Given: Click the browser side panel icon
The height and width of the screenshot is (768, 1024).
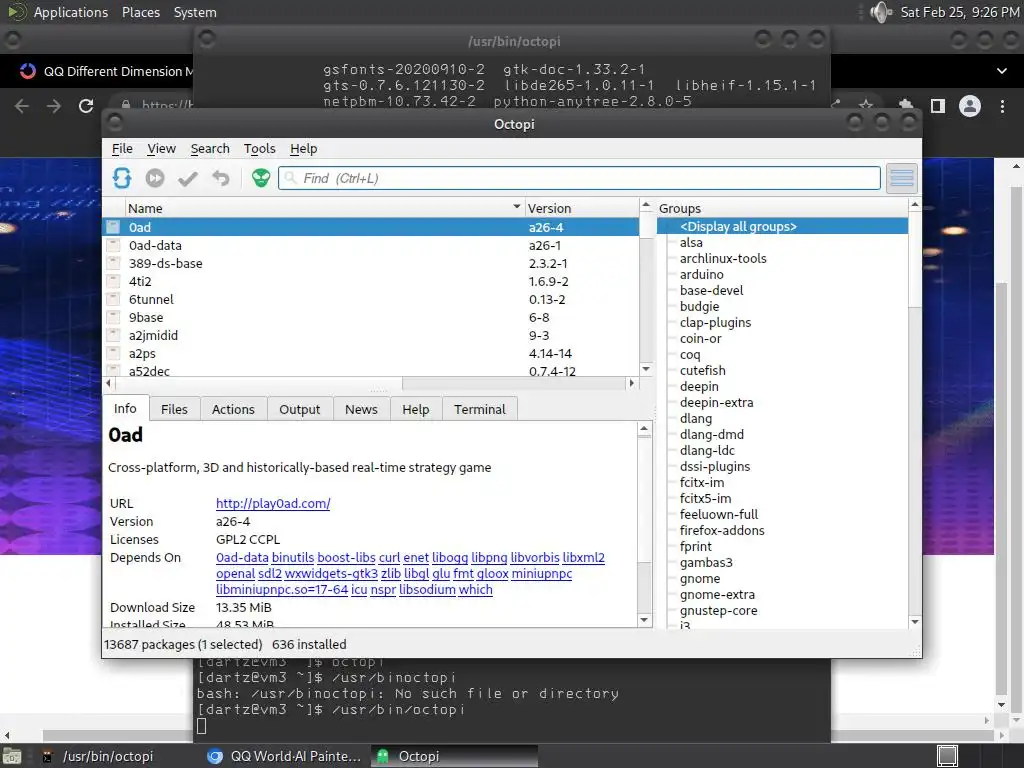Looking at the screenshot, I should pos(938,106).
